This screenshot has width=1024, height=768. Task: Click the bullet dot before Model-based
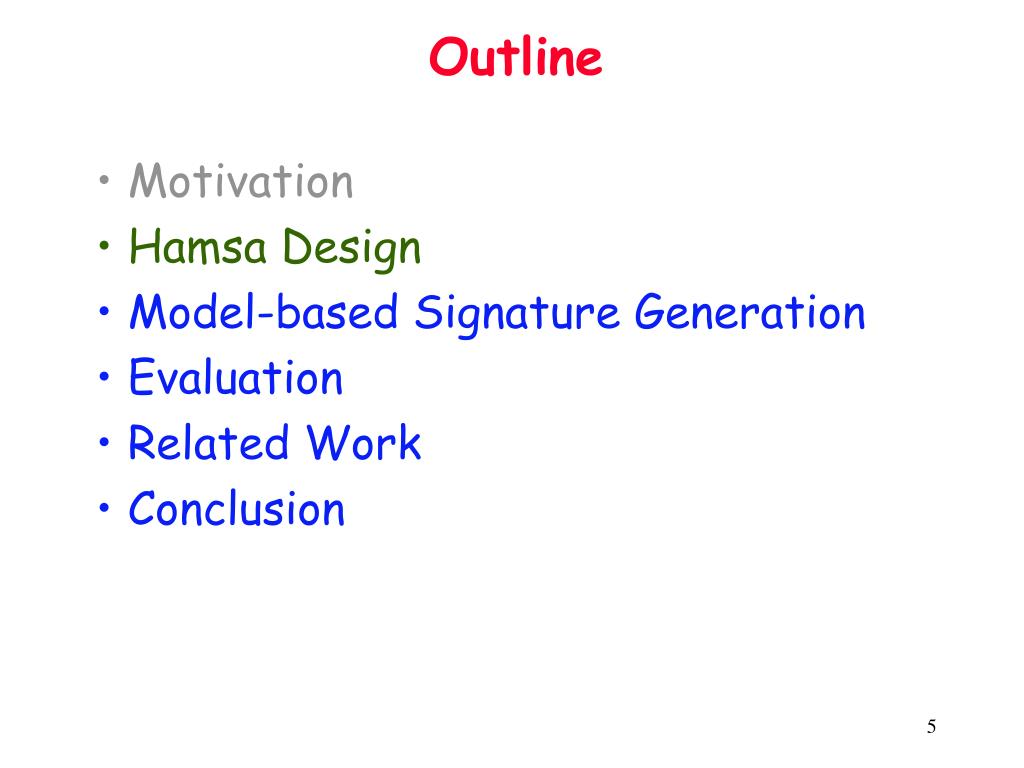(x=104, y=312)
